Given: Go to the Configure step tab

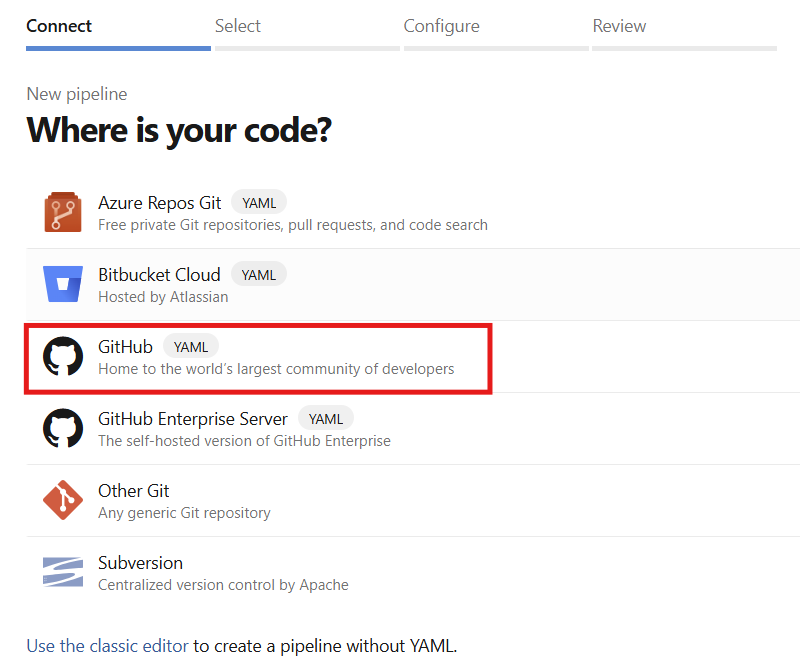Looking at the screenshot, I should (441, 26).
